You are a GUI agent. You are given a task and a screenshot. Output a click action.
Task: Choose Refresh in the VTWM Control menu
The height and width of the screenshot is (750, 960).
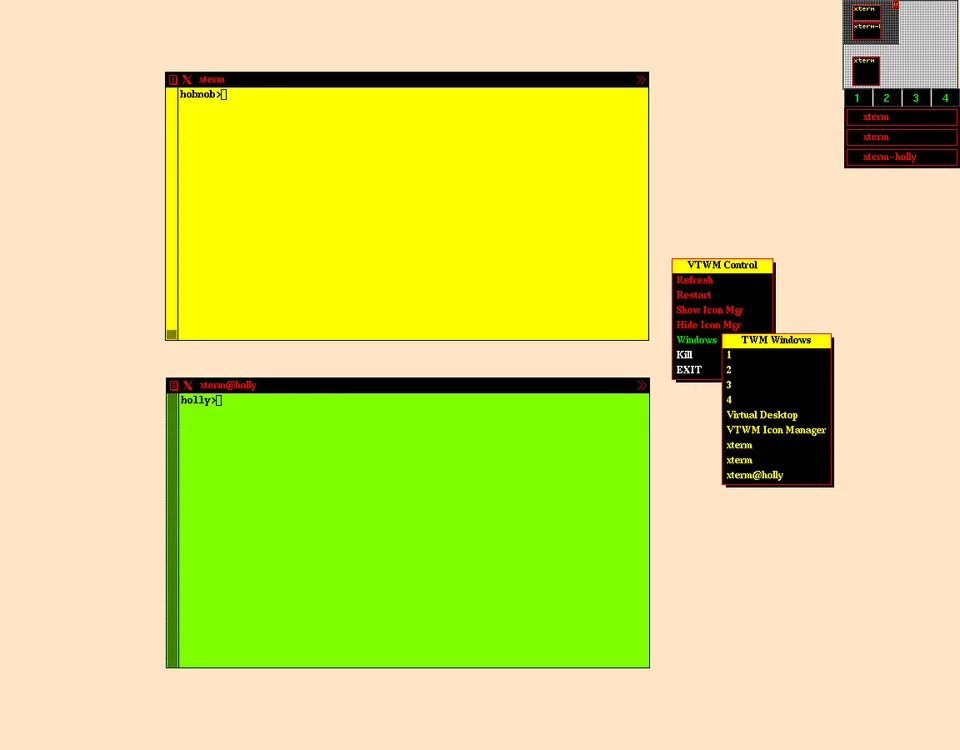pos(722,280)
